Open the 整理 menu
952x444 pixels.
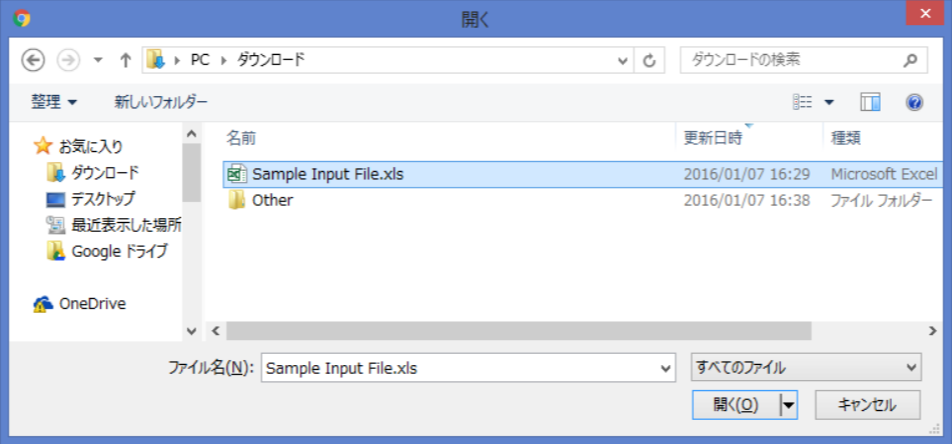(x=55, y=102)
